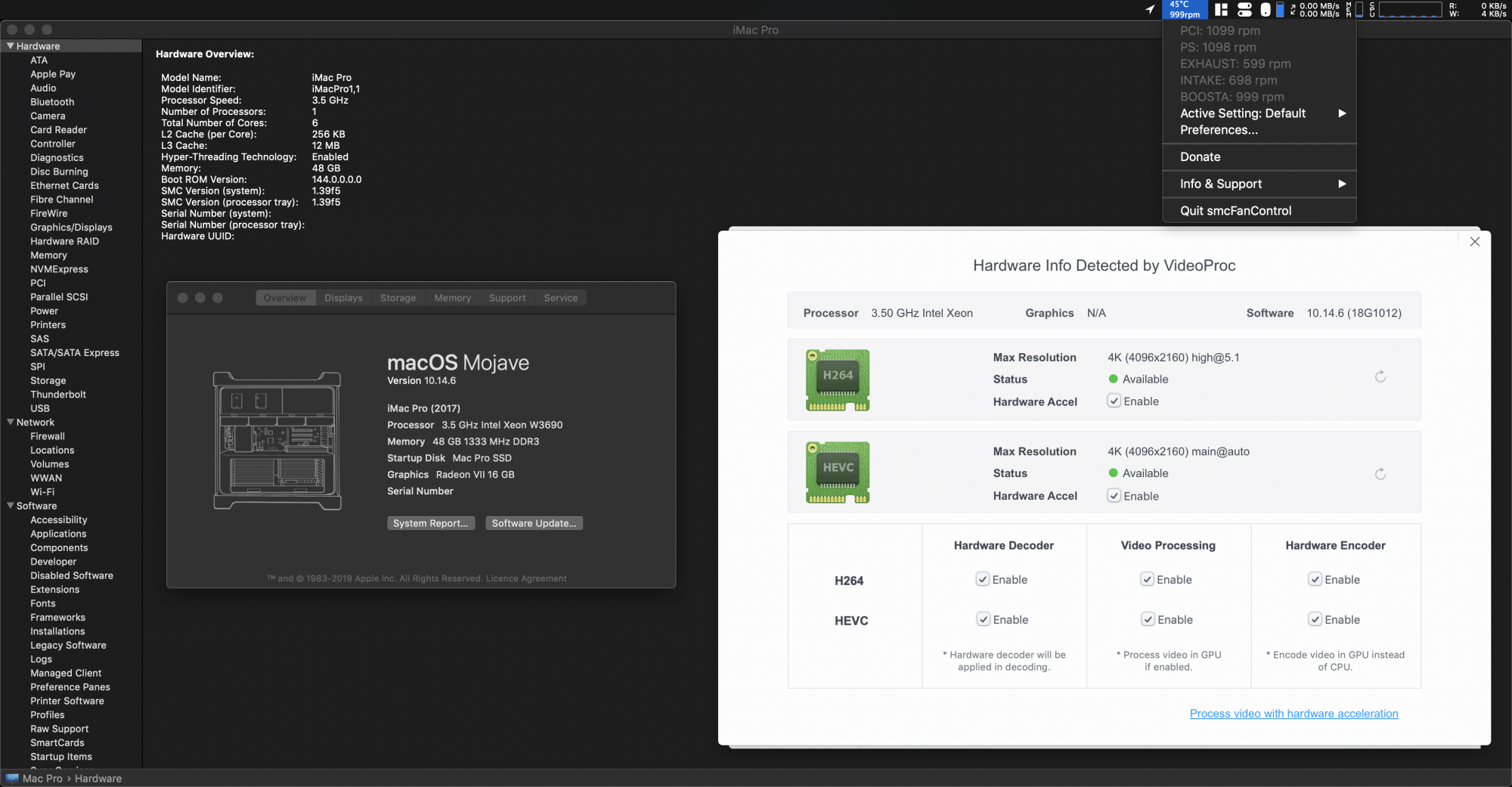Select Ethernet Cards in sidebar
This screenshot has height=787, width=1512.
64,185
